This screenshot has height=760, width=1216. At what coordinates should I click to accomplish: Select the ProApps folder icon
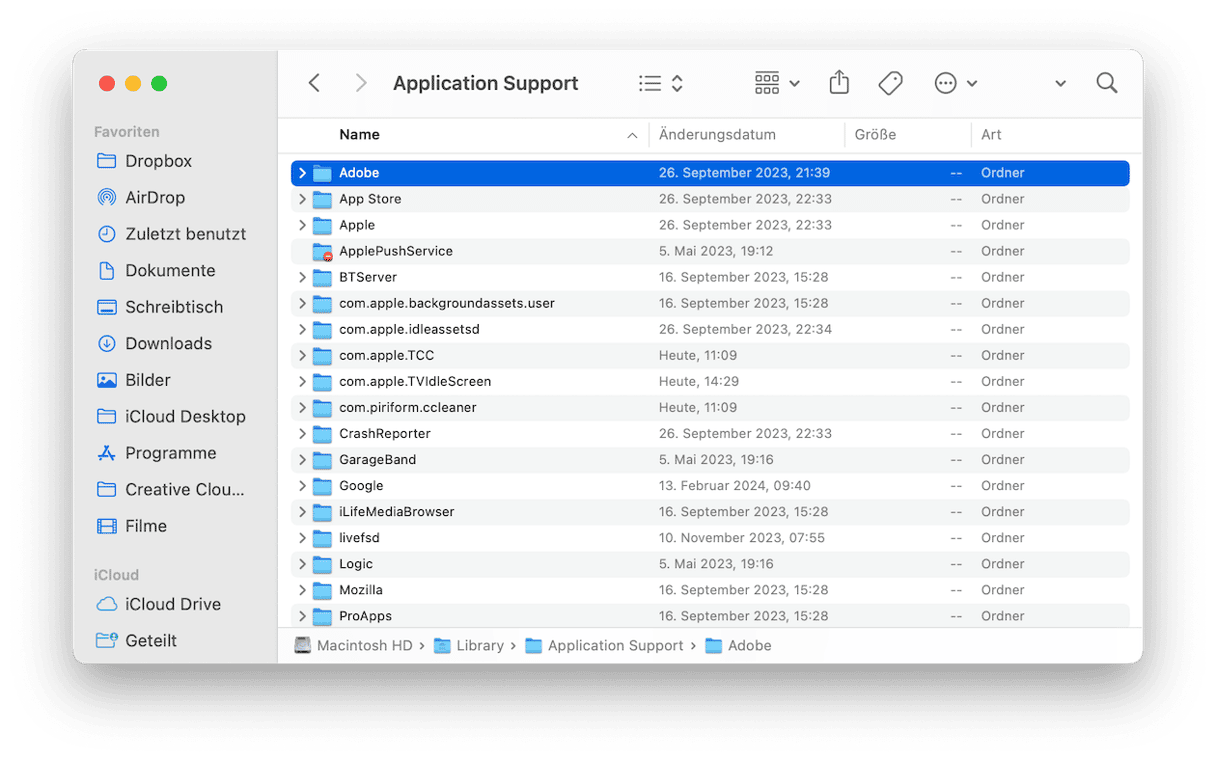322,616
